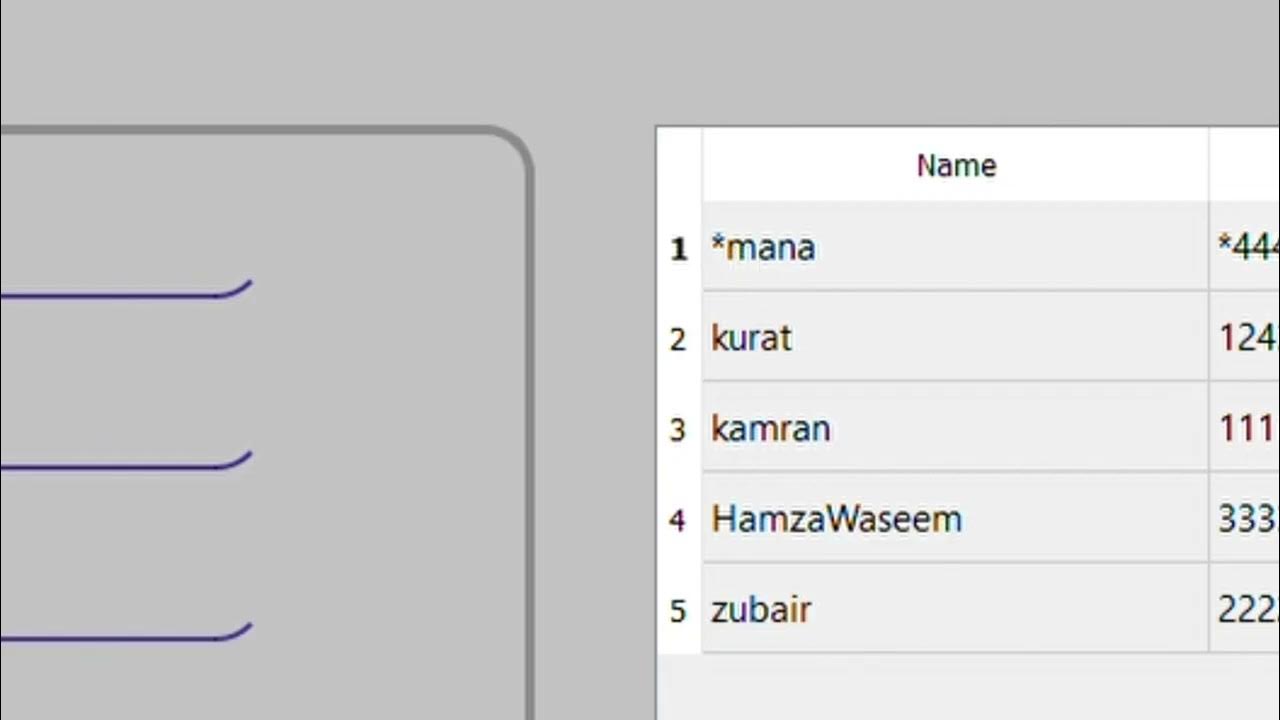Screen dimensions: 1280x720
Task: Click the *mana name cell
Action: point(955,248)
